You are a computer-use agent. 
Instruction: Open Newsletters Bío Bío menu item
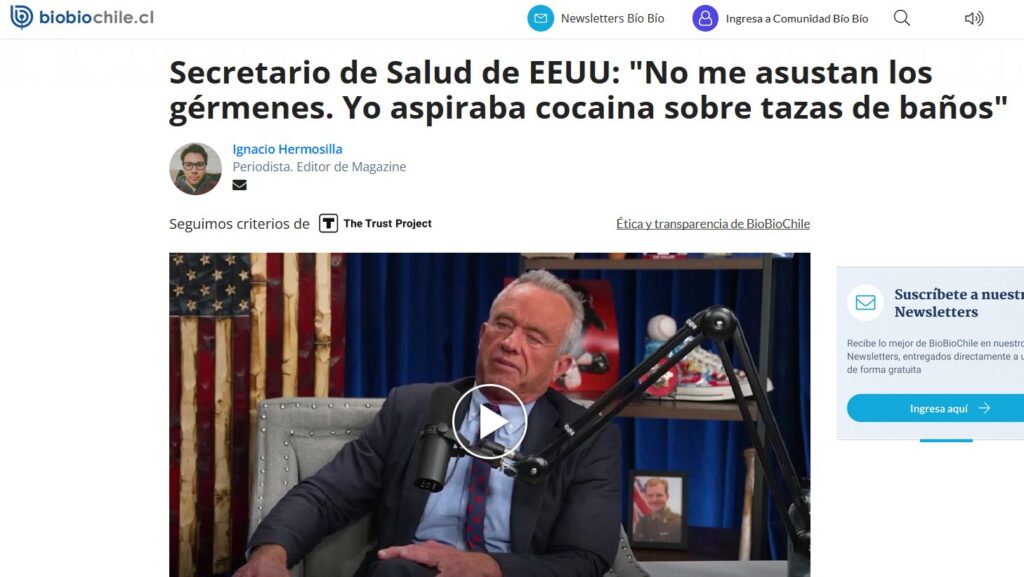pyautogui.click(x=612, y=18)
